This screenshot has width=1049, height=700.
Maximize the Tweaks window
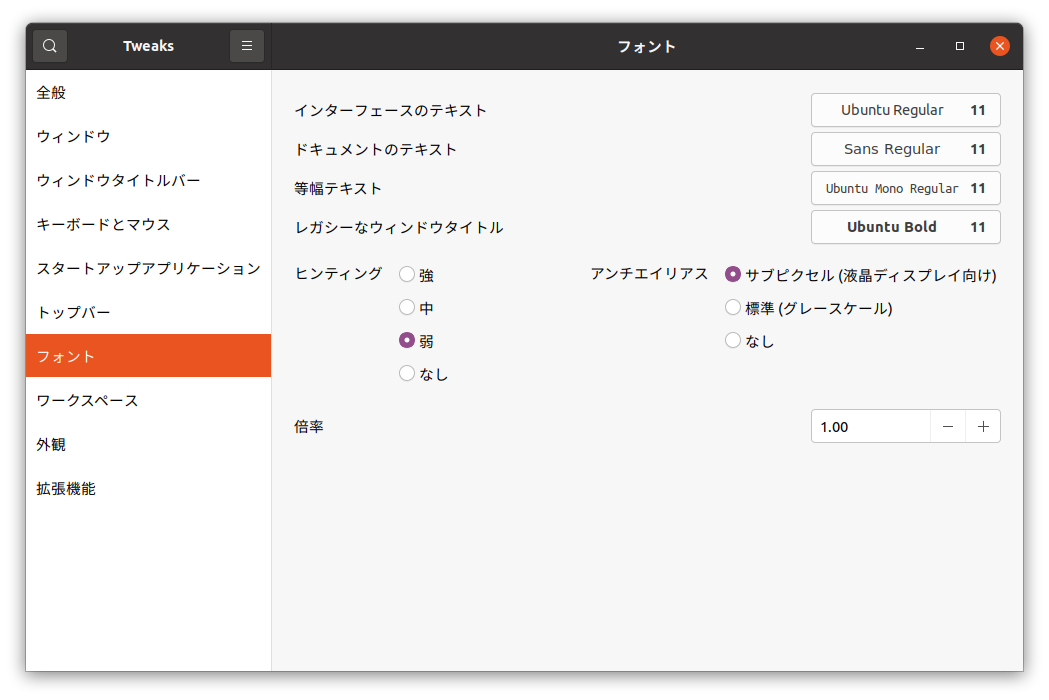point(960,46)
